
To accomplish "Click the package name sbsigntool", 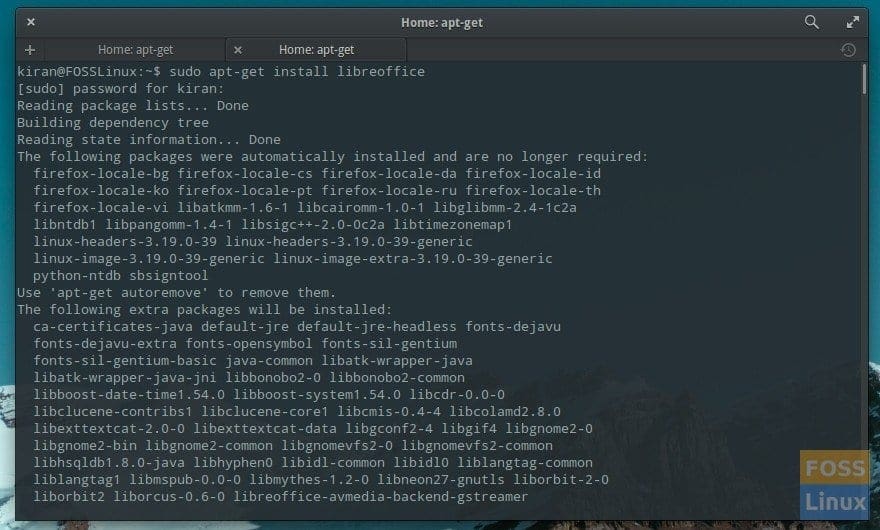I will click(x=168, y=276).
